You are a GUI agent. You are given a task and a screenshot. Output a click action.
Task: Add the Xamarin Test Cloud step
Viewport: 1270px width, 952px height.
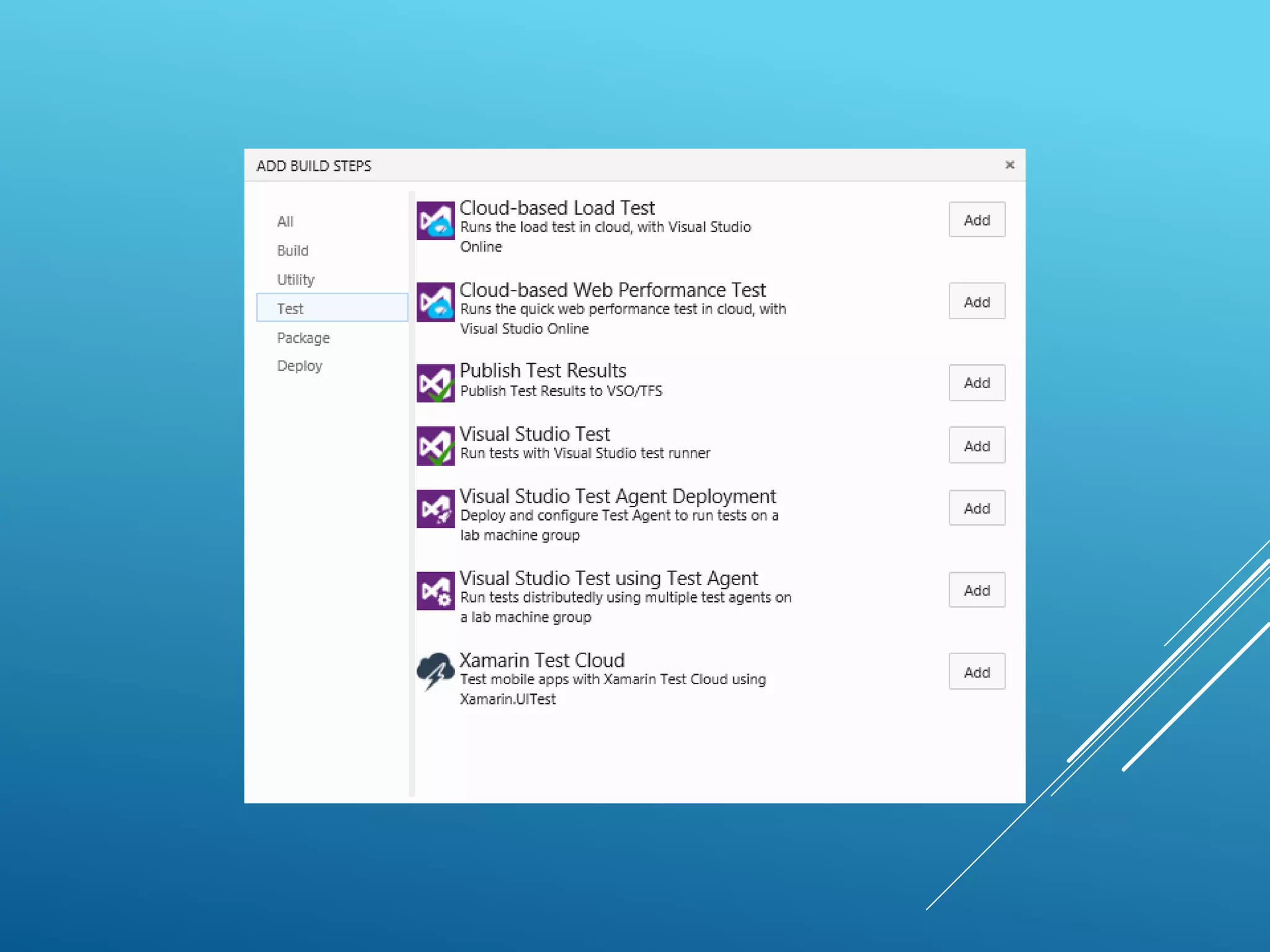point(977,672)
